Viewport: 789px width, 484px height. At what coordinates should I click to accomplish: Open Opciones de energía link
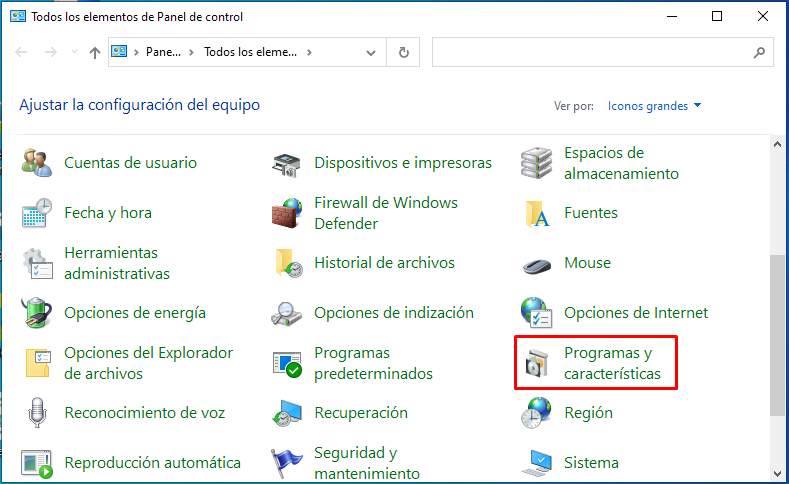(x=135, y=313)
